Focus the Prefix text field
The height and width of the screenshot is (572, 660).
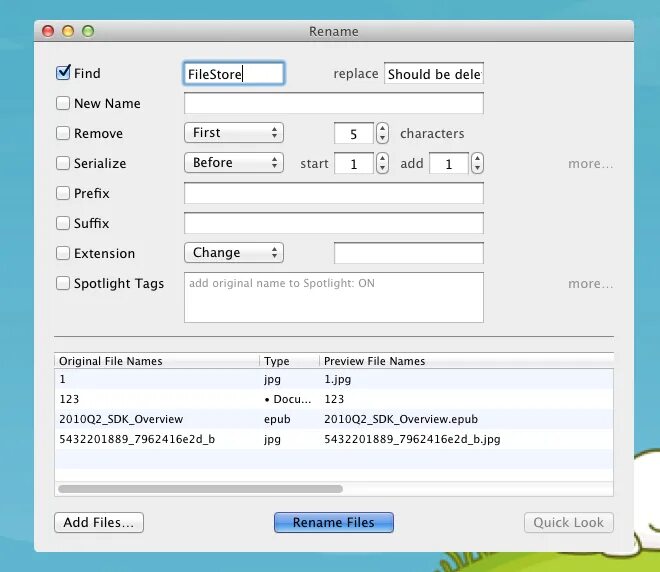coord(334,193)
